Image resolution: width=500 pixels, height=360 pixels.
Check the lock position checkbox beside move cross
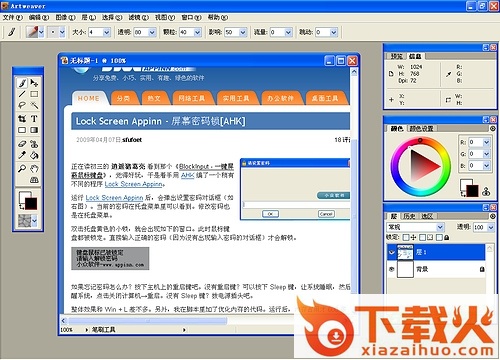[406, 237]
